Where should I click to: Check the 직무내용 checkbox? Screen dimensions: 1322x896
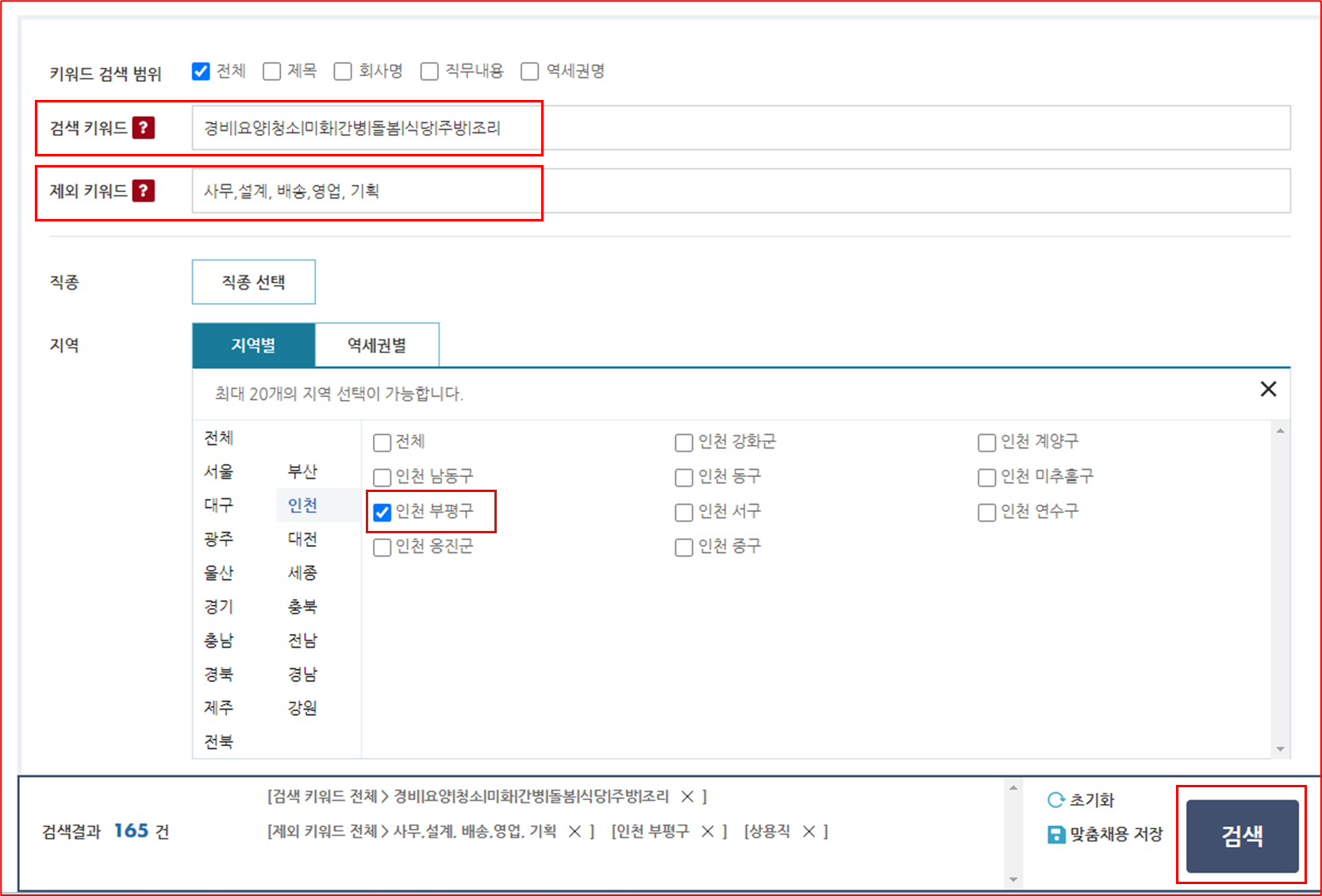point(429,71)
